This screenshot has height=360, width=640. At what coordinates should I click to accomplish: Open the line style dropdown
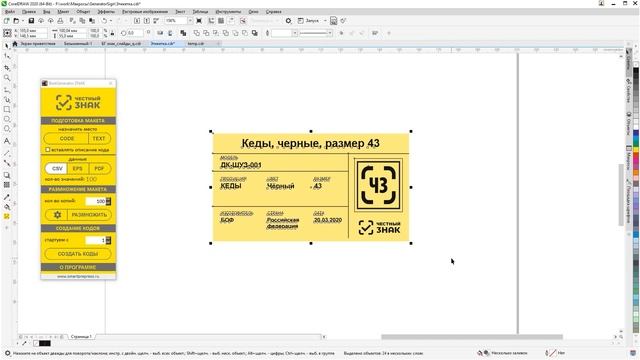[330, 33]
